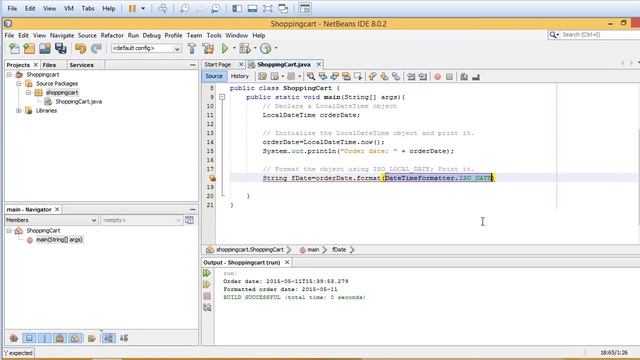This screenshot has height=360, width=640.
Task: Click the Redo arrow icon
Action: [x=96, y=49]
